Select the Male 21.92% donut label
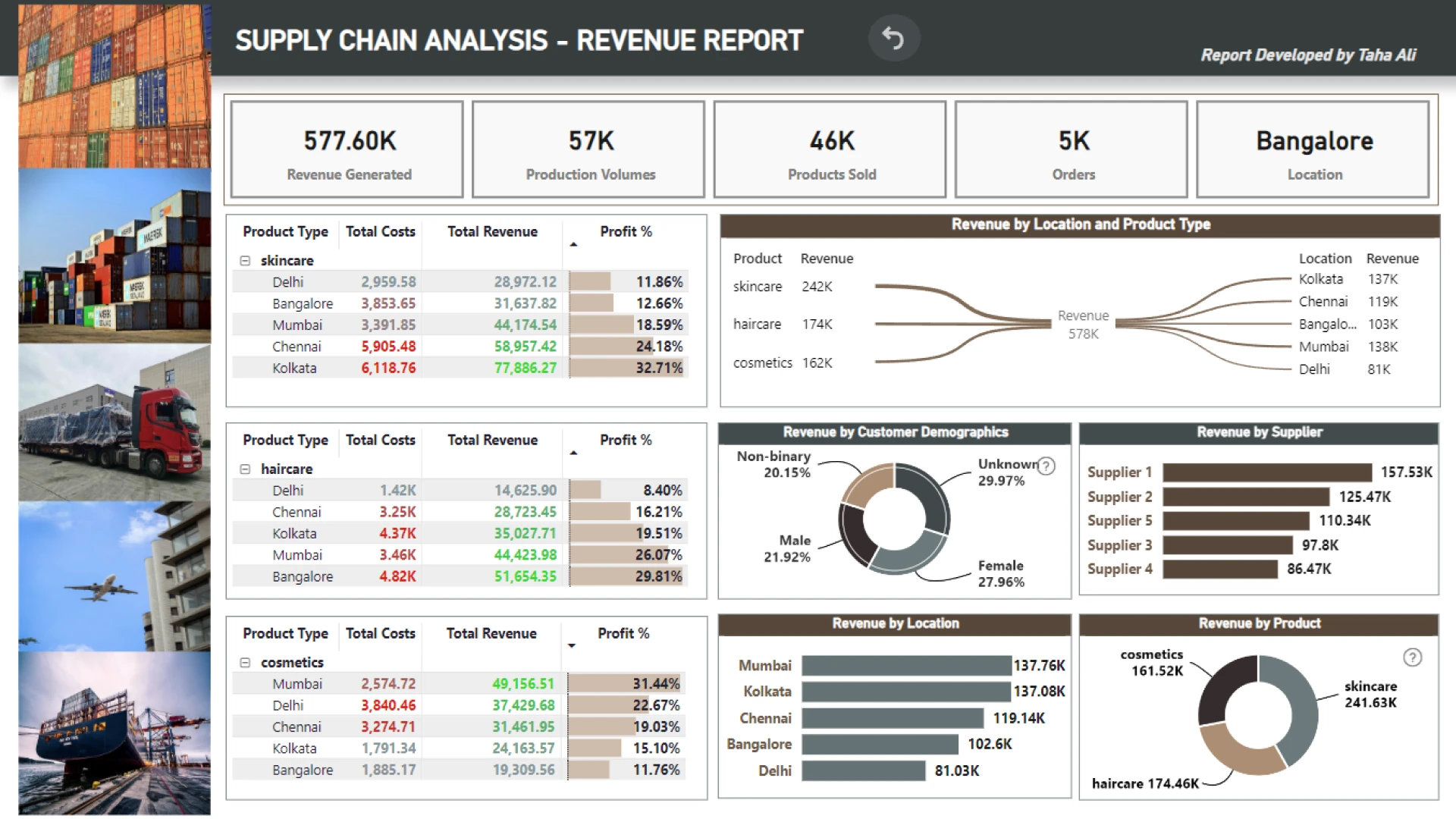This screenshot has width=1456, height=819. (x=787, y=549)
